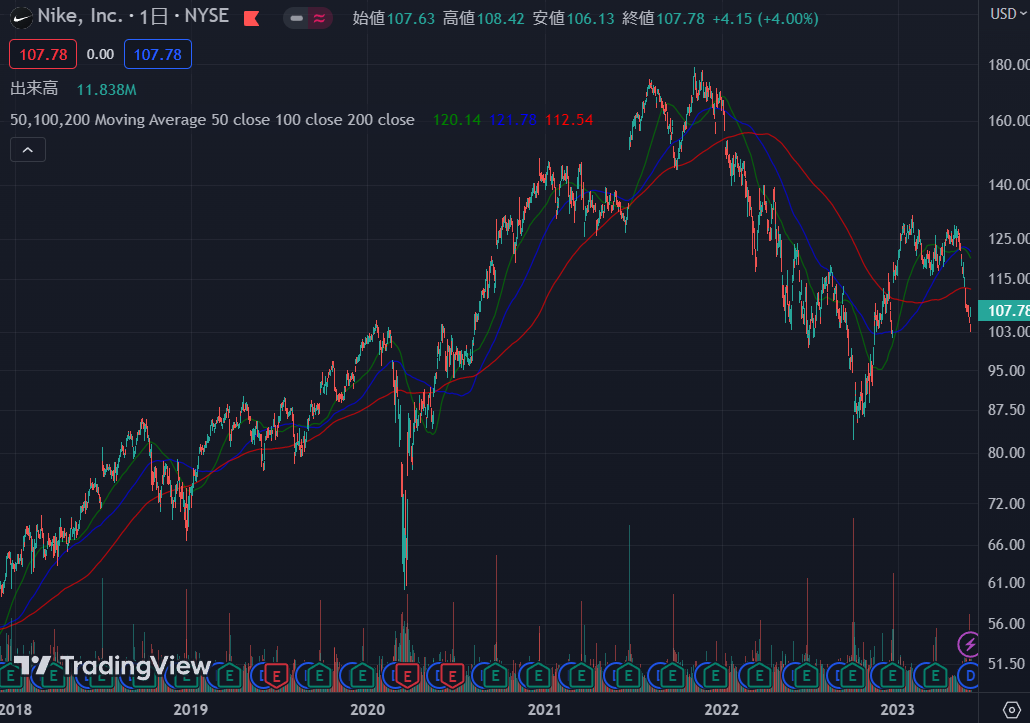Click the 56.00 price scale label
This screenshot has height=723, width=1030.
tap(1006, 623)
